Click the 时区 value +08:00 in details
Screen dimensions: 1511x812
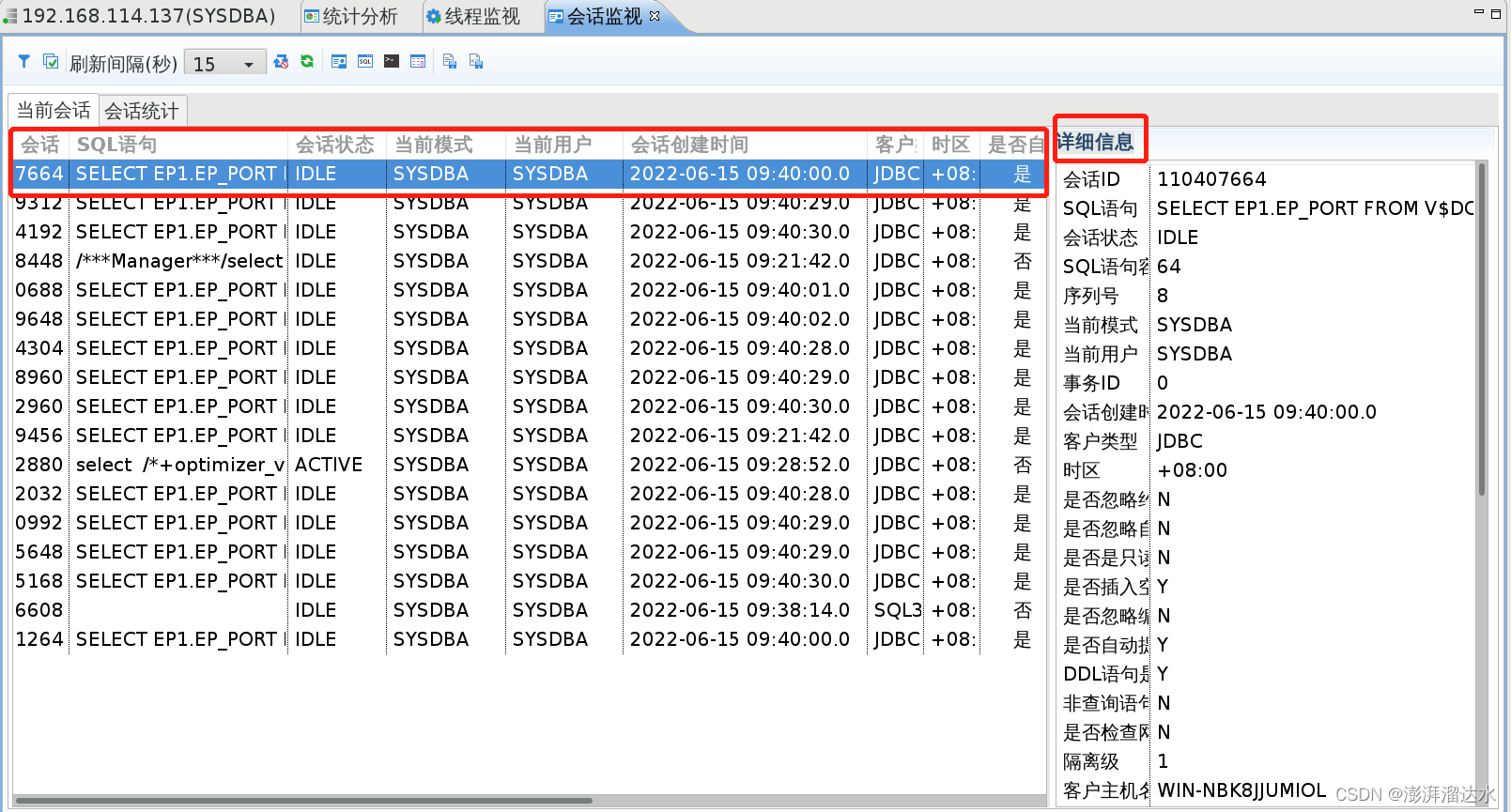coord(1192,470)
